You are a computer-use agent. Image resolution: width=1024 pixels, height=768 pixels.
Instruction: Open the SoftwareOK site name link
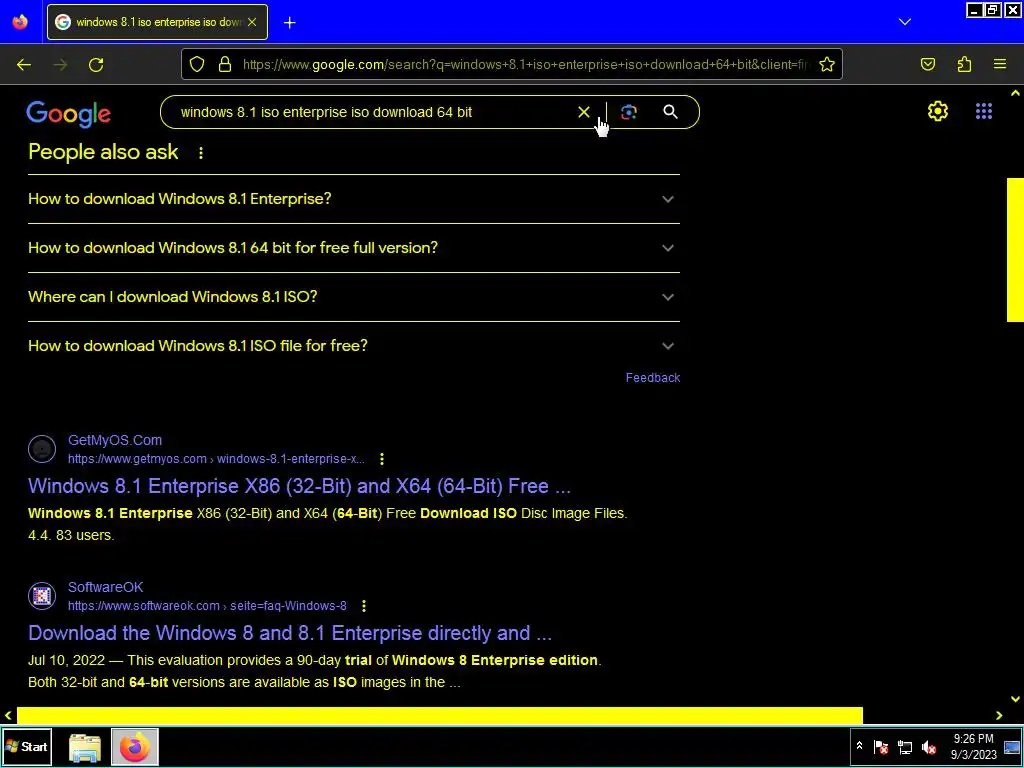pos(105,587)
